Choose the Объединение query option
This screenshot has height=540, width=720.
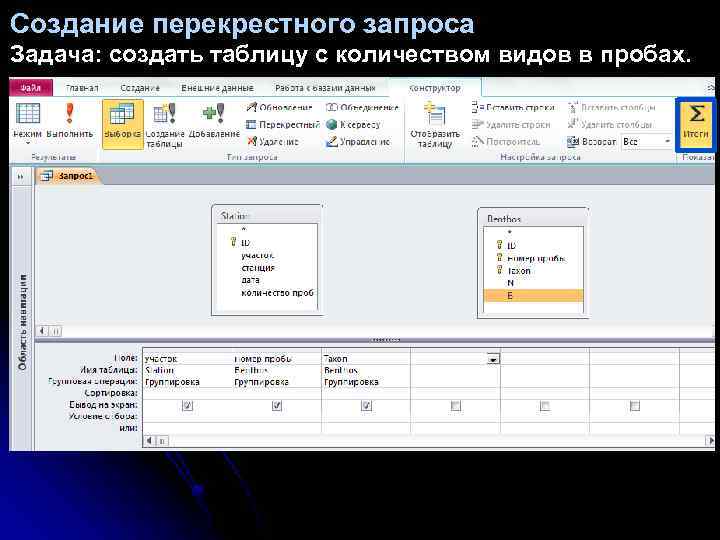[362, 107]
